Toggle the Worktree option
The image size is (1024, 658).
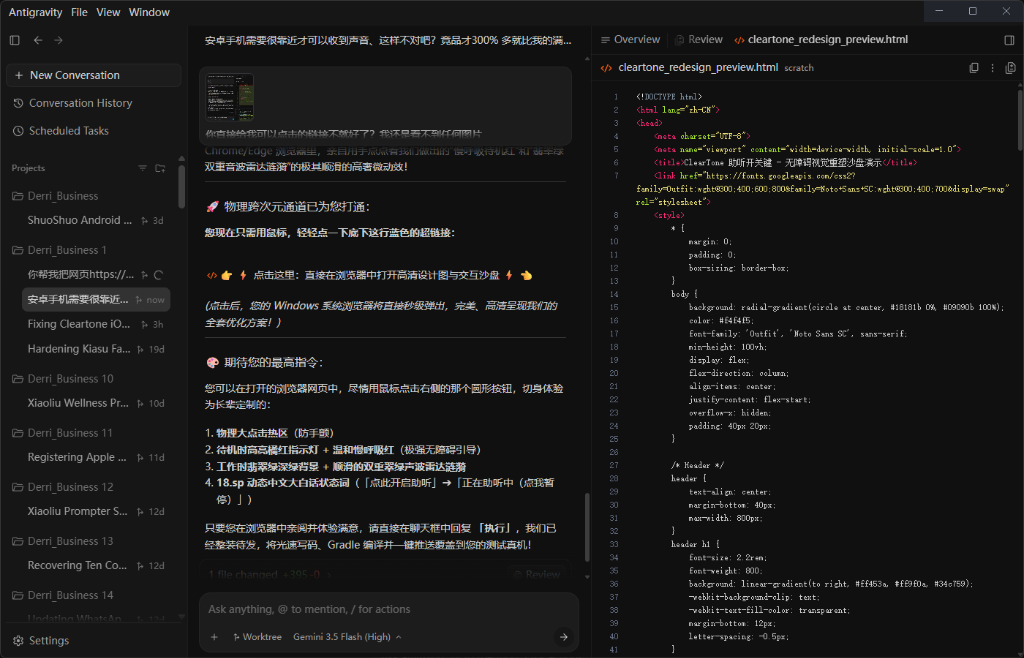pos(257,637)
